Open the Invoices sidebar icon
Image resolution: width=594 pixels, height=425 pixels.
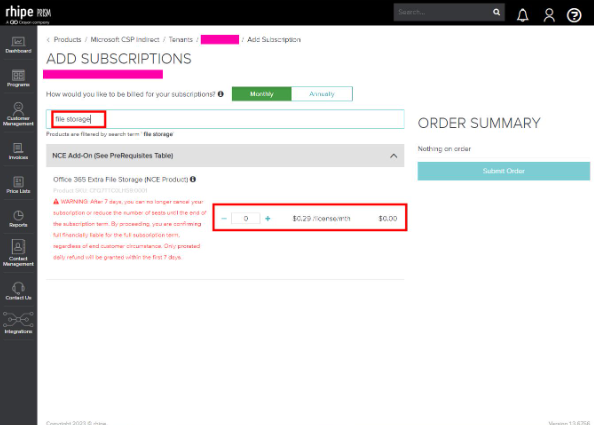coord(18,151)
